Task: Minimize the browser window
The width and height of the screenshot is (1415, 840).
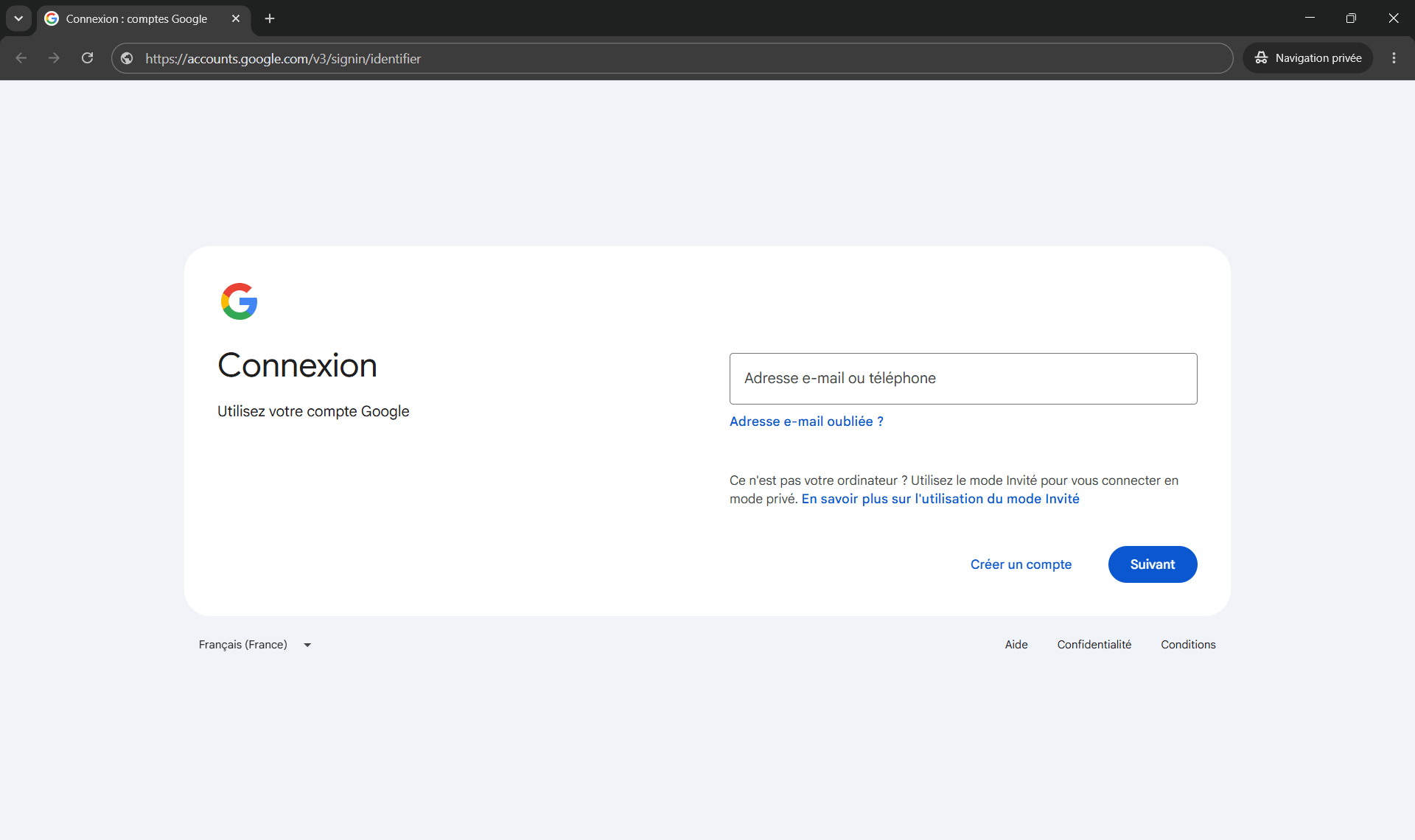Action: [1310, 18]
